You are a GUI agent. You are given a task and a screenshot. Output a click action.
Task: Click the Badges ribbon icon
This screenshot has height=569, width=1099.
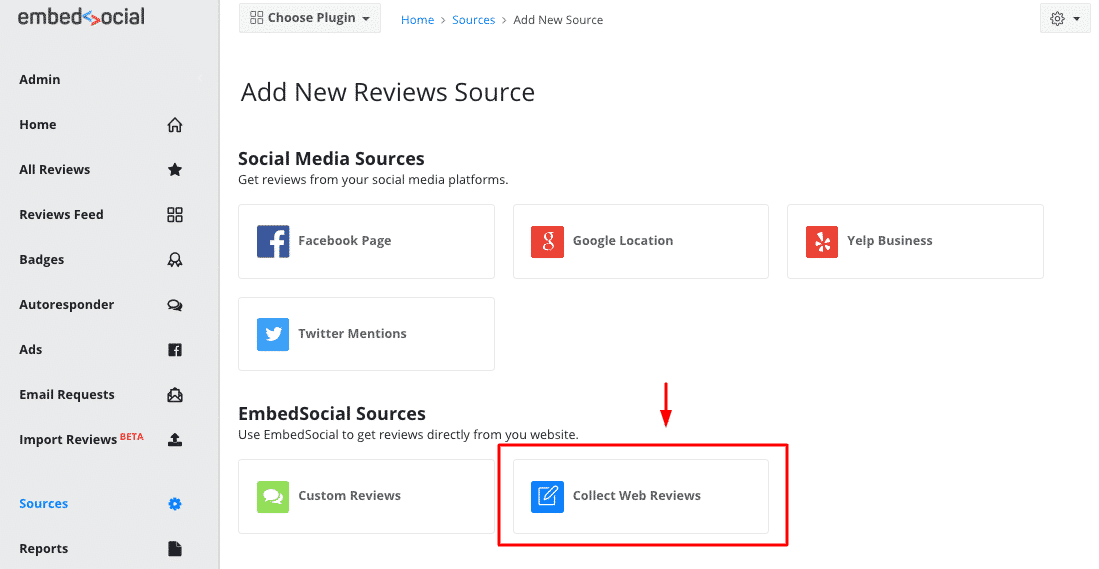tap(175, 259)
